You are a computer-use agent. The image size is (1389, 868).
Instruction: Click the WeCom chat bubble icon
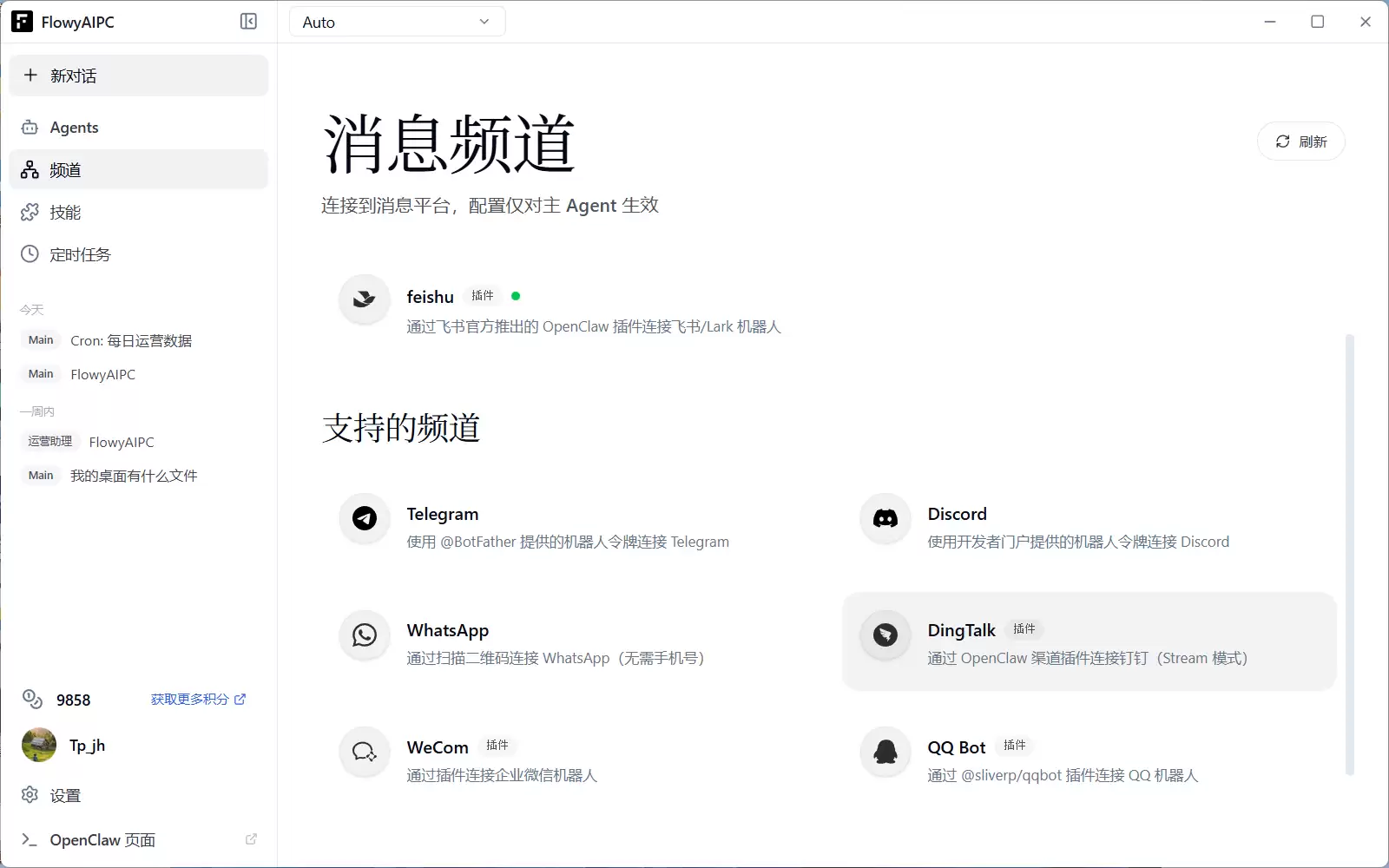[x=365, y=751]
